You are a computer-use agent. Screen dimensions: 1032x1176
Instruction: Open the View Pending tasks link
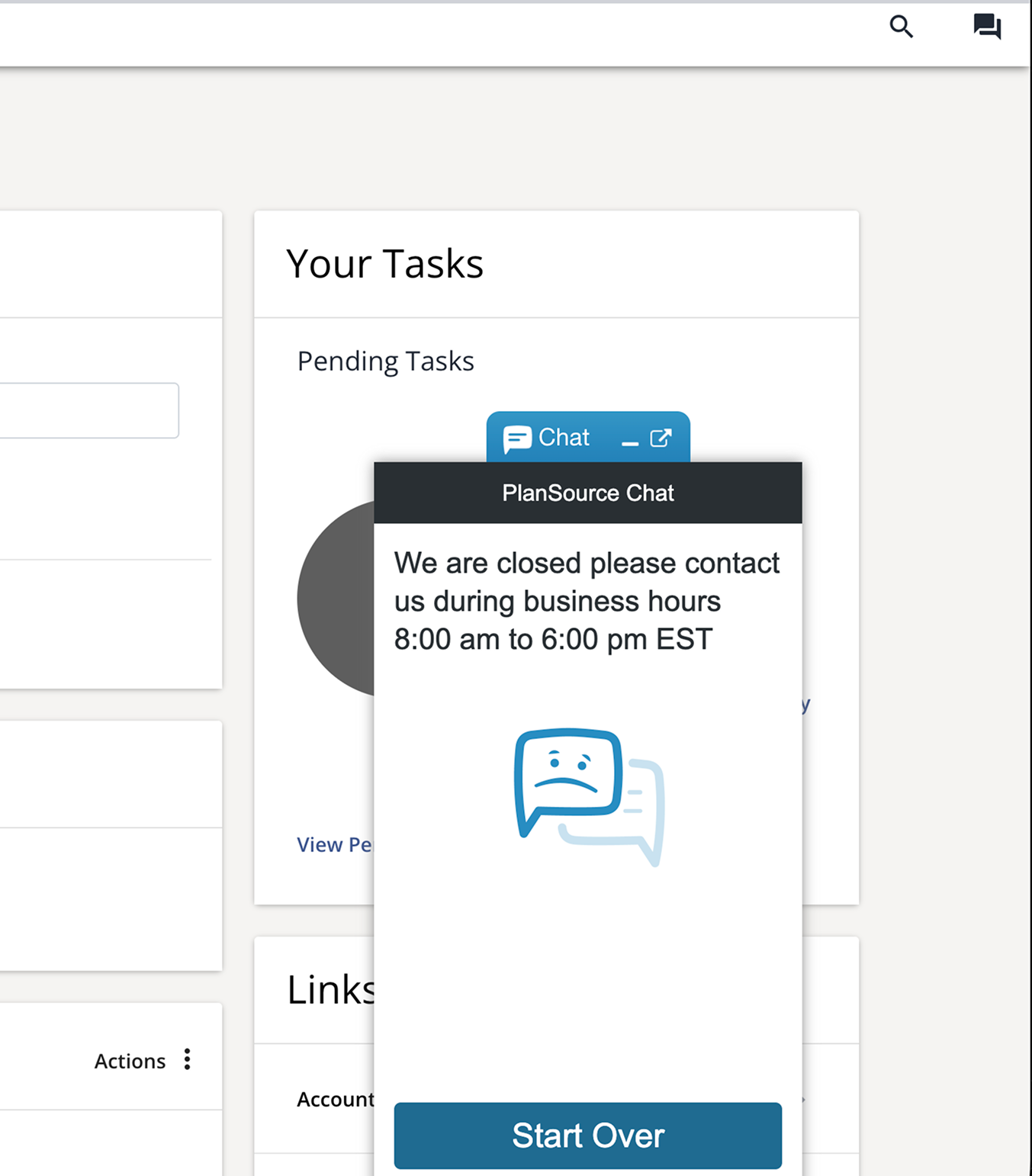pos(334,844)
